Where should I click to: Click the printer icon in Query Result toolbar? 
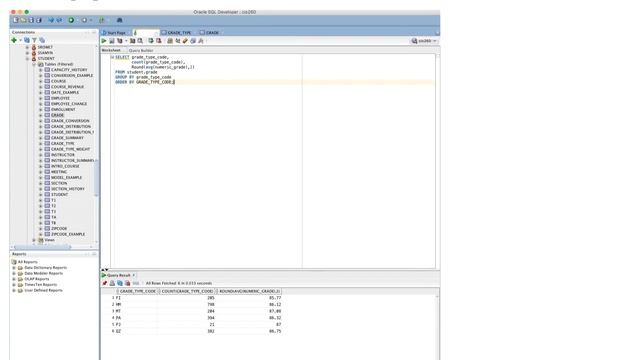pyautogui.click(x=112, y=283)
